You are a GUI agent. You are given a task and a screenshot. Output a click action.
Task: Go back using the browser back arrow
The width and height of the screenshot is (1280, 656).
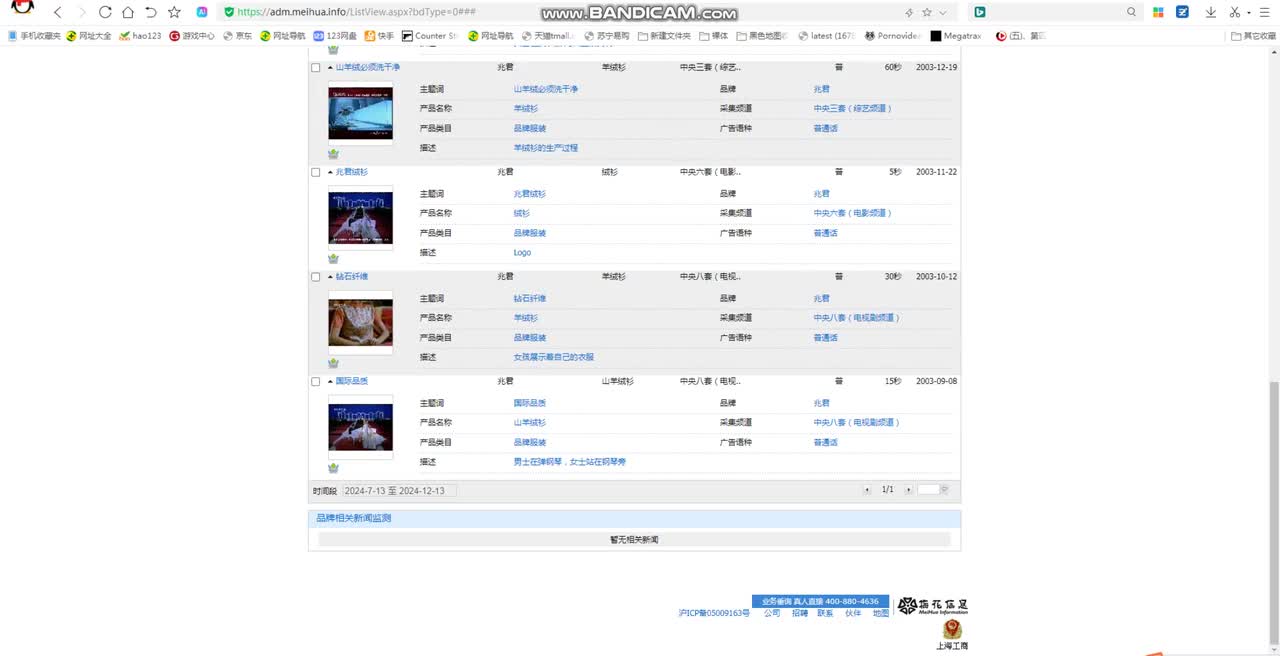pyautogui.click(x=58, y=12)
